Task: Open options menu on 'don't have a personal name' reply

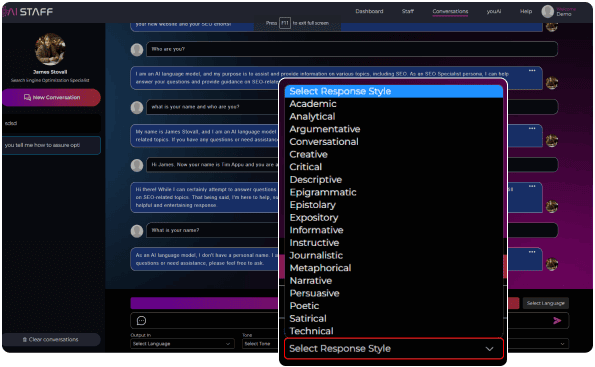Action: click(x=532, y=252)
